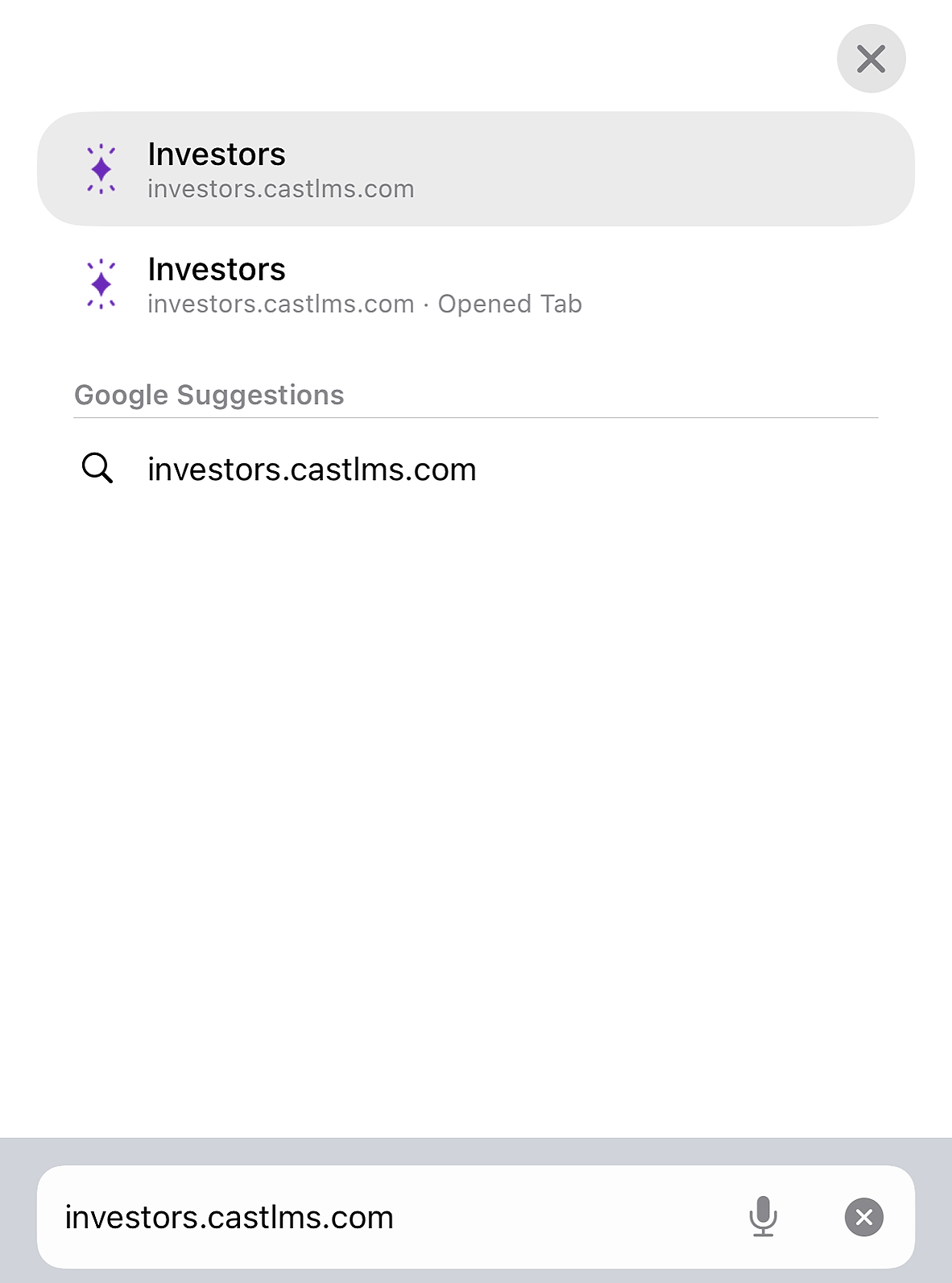Tap the Google Suggestions section header
952x1283 pixels.
[x=209, y=395]
